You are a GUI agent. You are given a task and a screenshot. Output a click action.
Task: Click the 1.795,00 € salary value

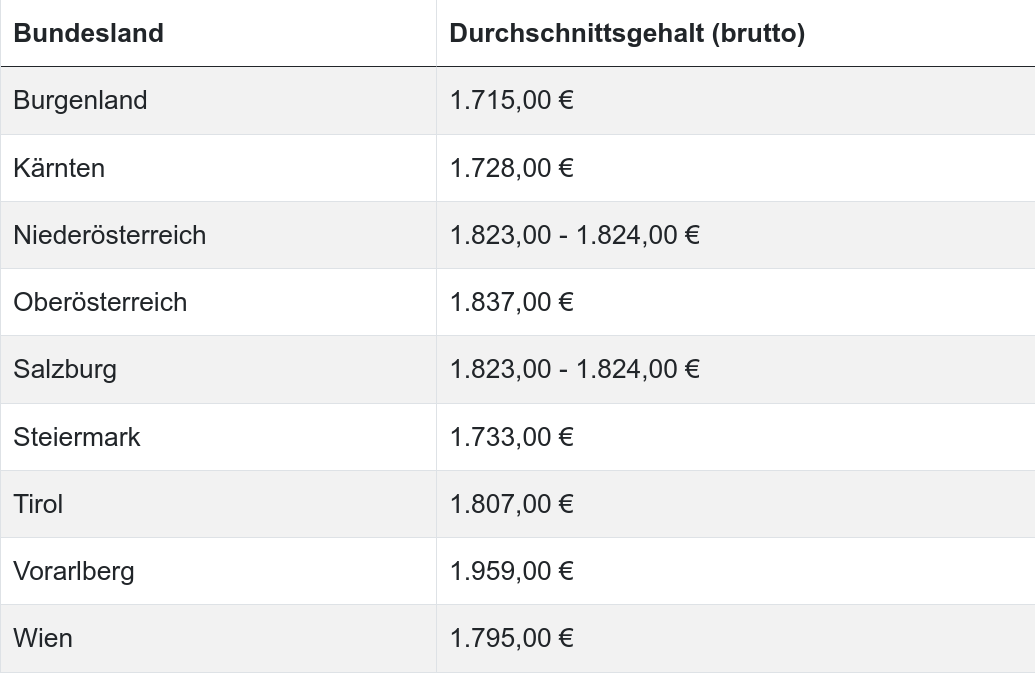511,638
